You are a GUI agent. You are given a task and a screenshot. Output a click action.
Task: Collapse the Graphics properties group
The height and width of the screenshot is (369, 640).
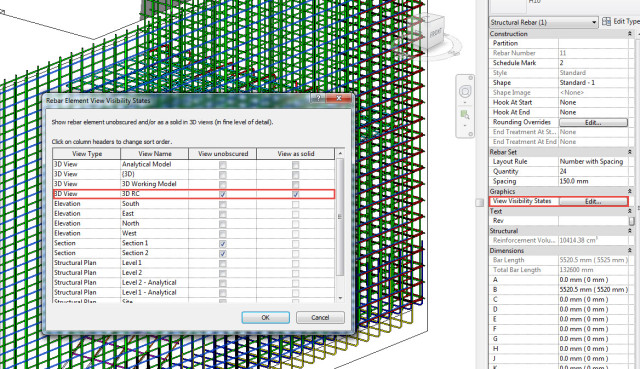629,191
